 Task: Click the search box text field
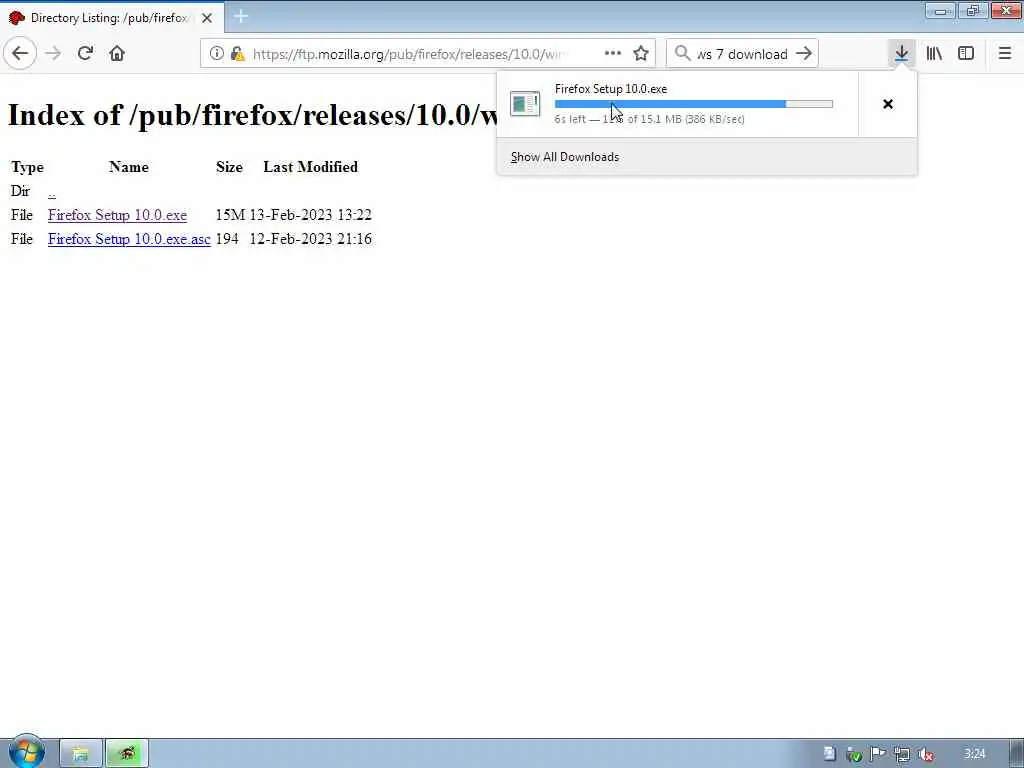743,54
